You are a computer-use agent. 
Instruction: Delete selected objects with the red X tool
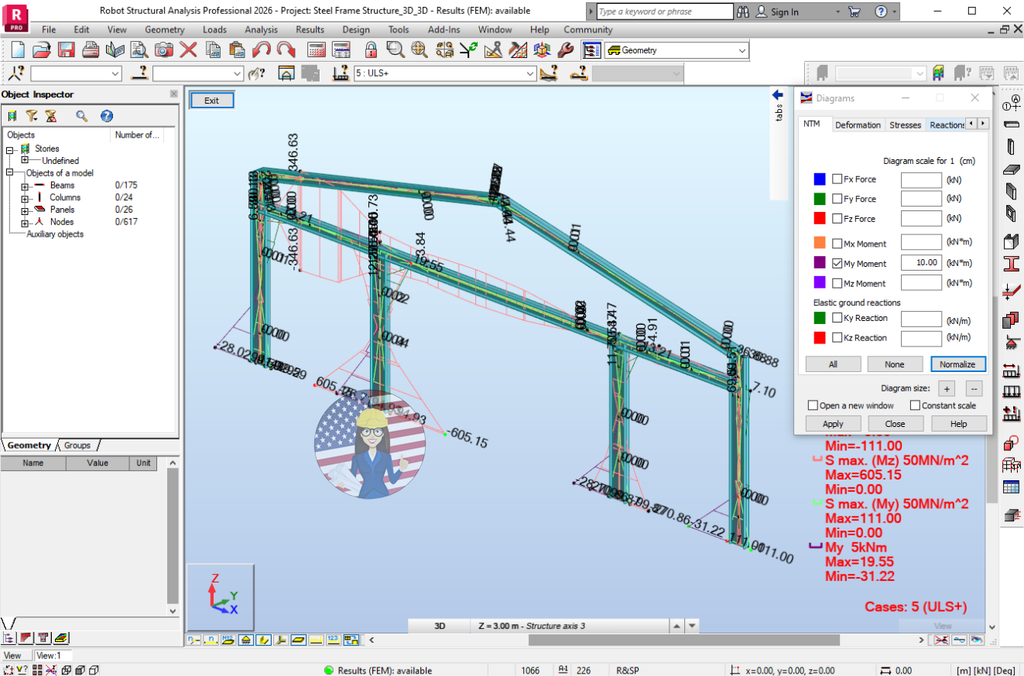point(188,50)
